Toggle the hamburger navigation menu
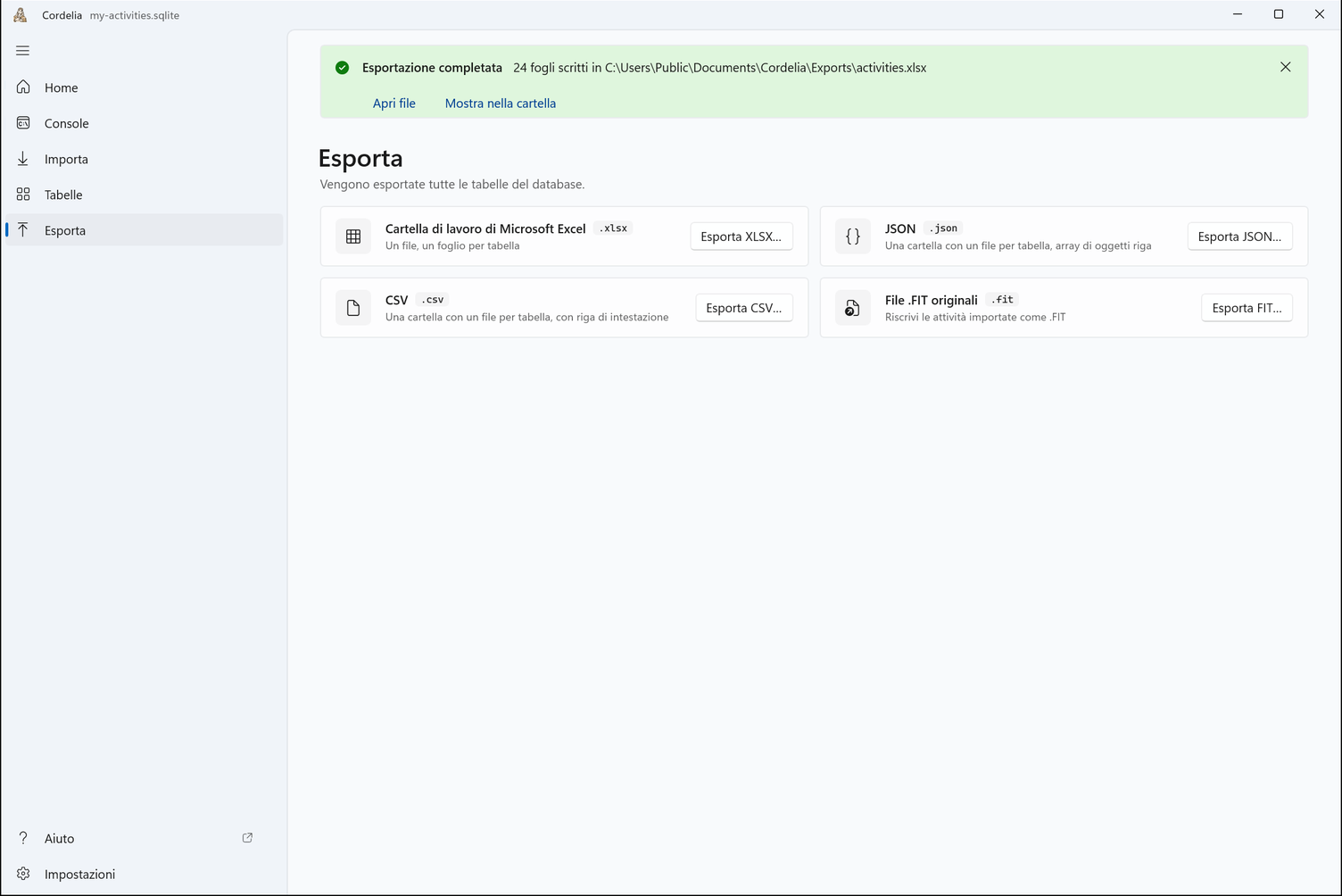This screenshot has height=896, width=1342. (23, 51)
